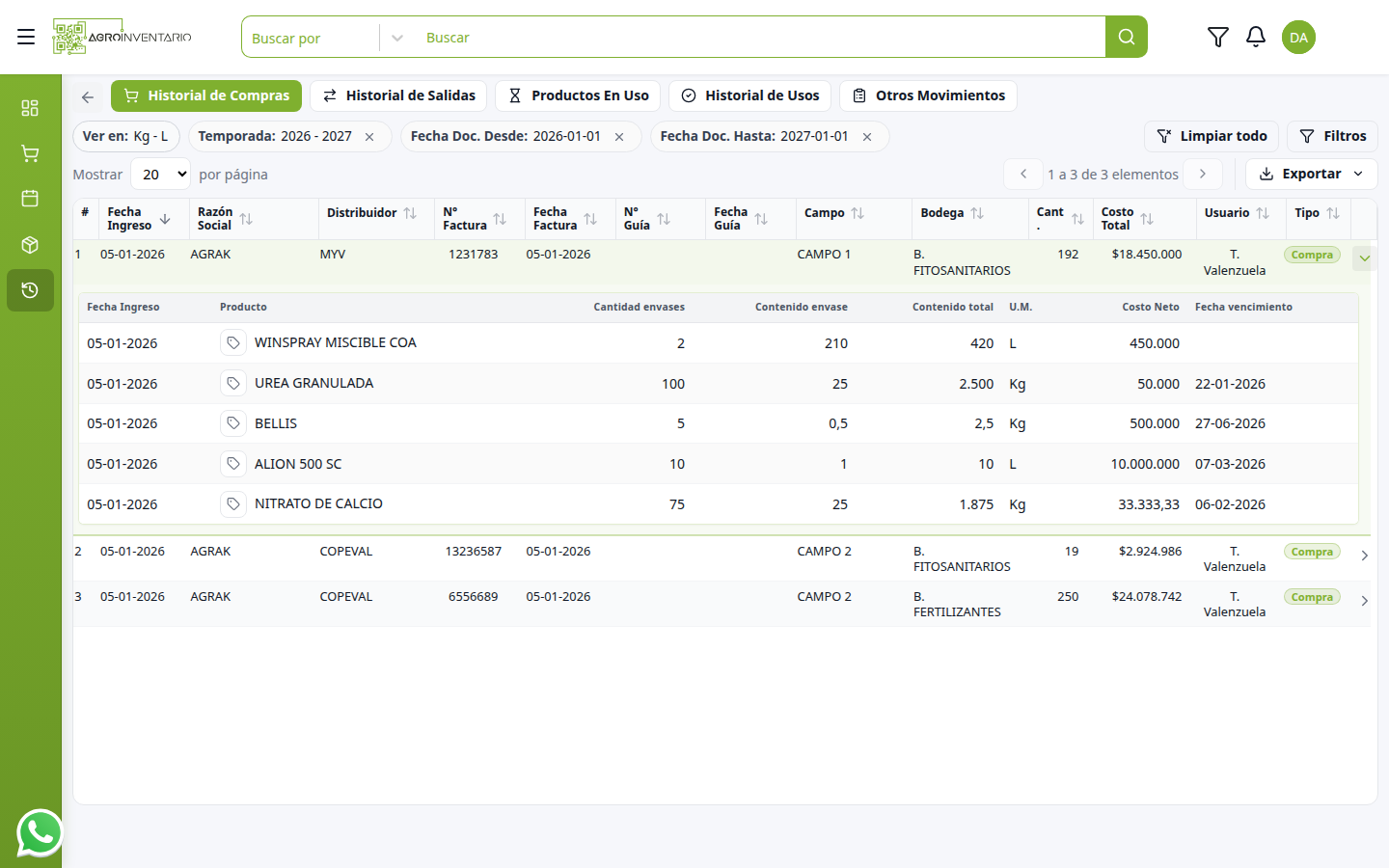Screen dimensions: 1389x868
Task: Switch to Productos En Uso tab
Action: (578, 95)
